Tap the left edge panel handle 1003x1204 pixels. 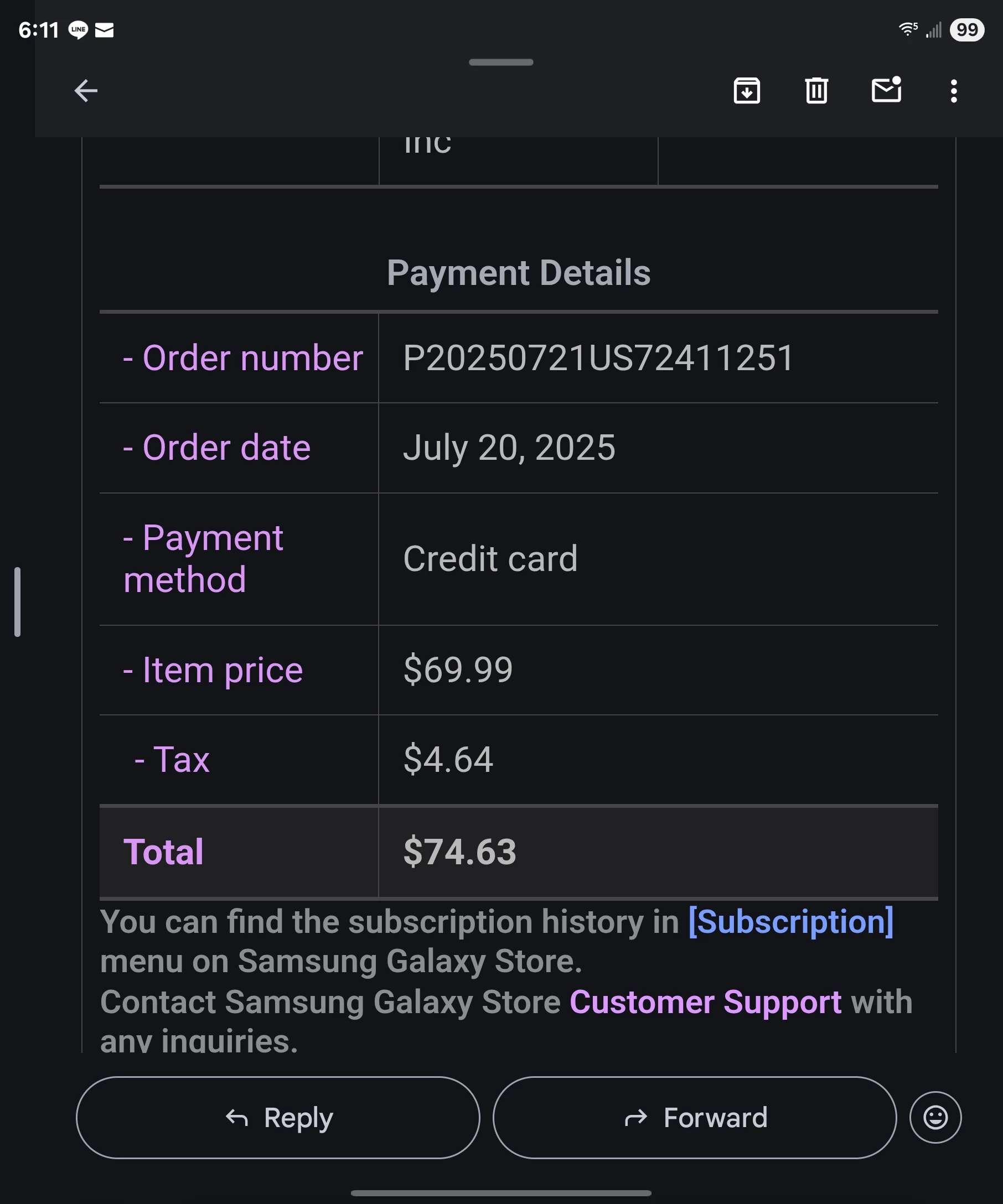tap(17, 601)
